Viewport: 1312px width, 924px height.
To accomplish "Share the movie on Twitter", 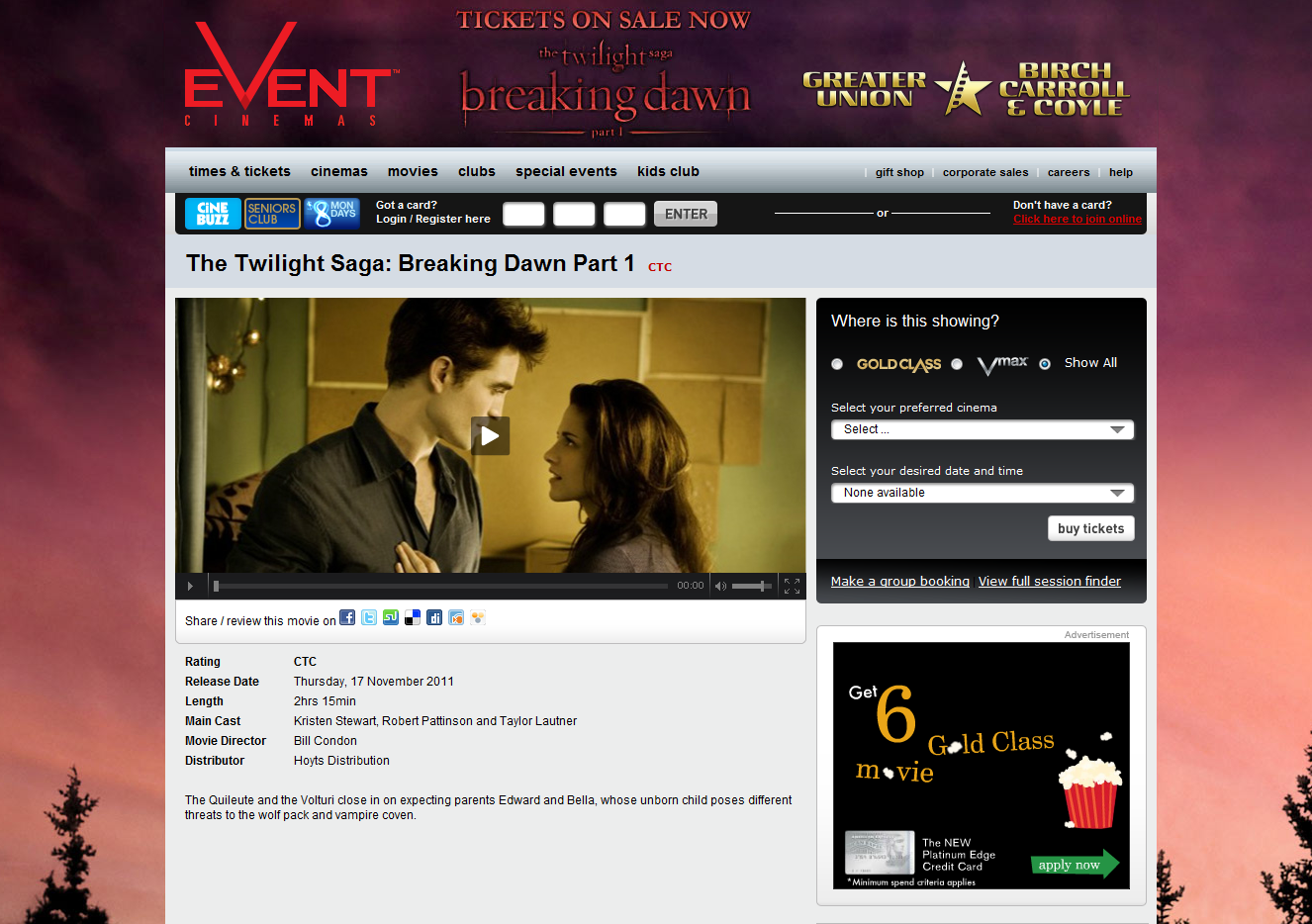I will click(x=369, y=617).
